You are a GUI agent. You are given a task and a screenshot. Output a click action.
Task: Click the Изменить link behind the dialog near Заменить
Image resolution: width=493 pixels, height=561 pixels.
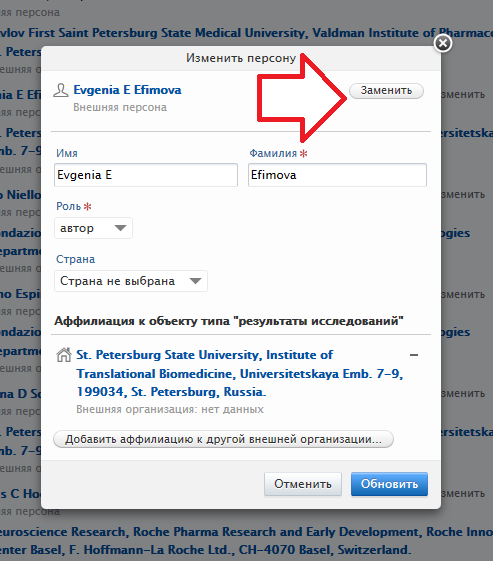(x=463, y=94)
